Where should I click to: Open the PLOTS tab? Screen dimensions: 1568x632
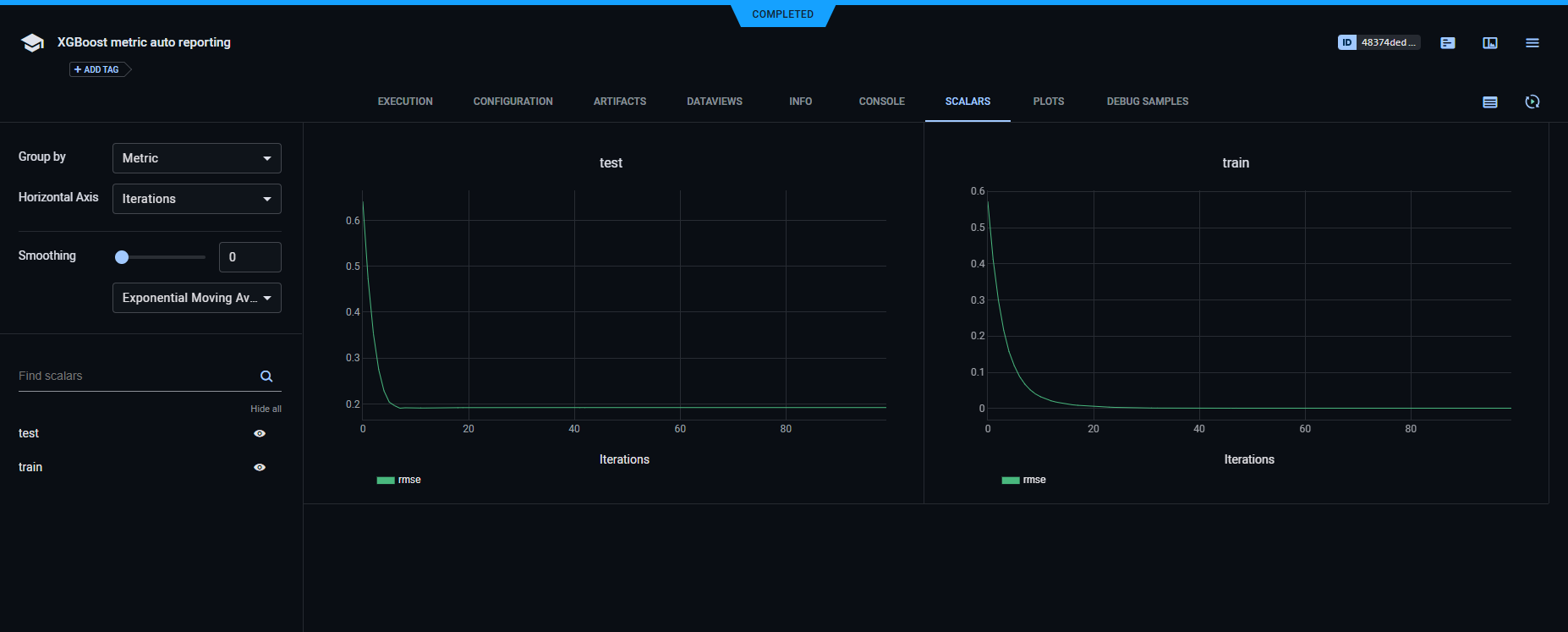click(1048, 102)
